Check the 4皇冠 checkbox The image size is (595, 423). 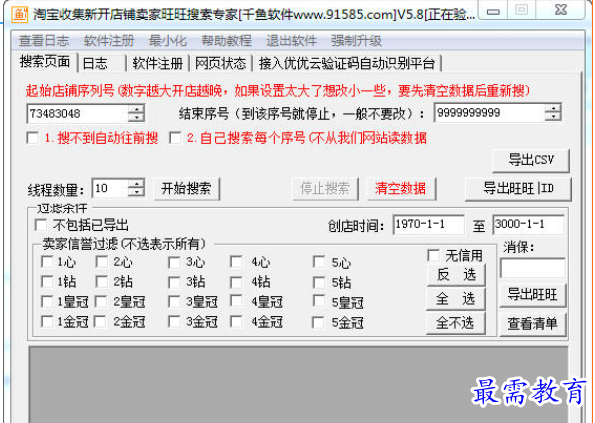tap(236, 301)
